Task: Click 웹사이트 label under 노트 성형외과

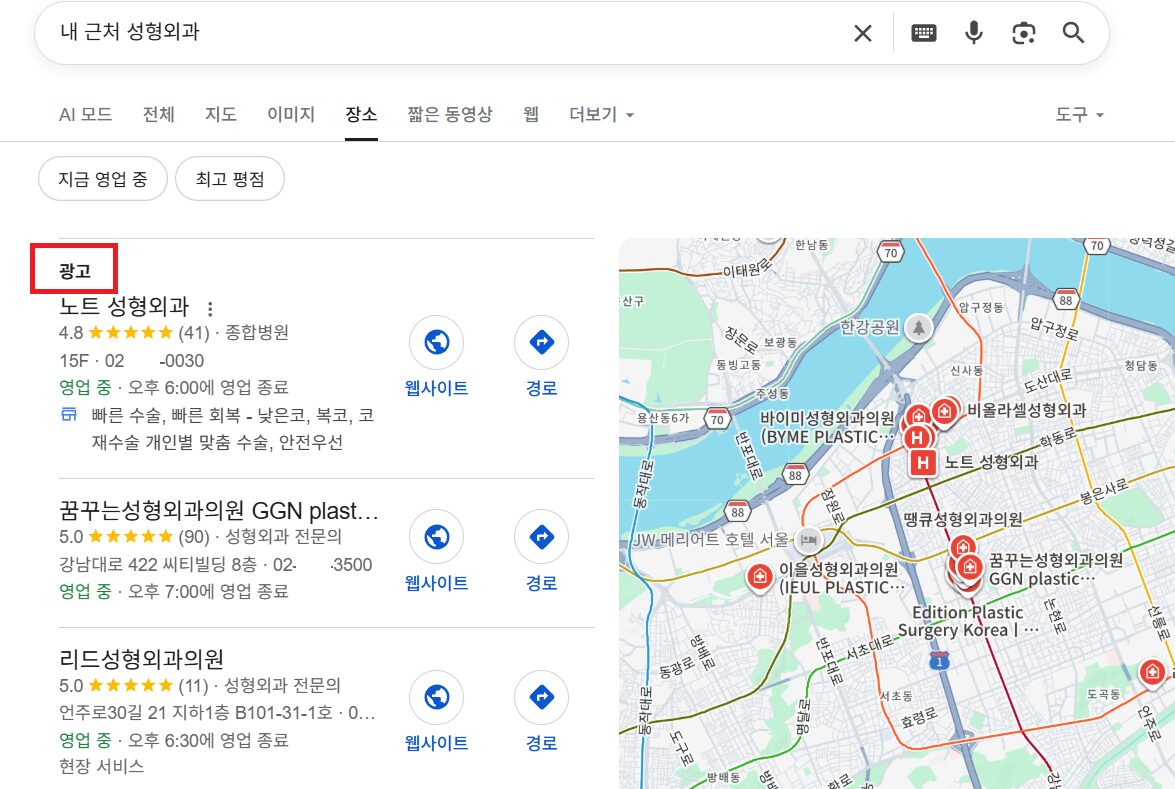Action: [436, 388]
